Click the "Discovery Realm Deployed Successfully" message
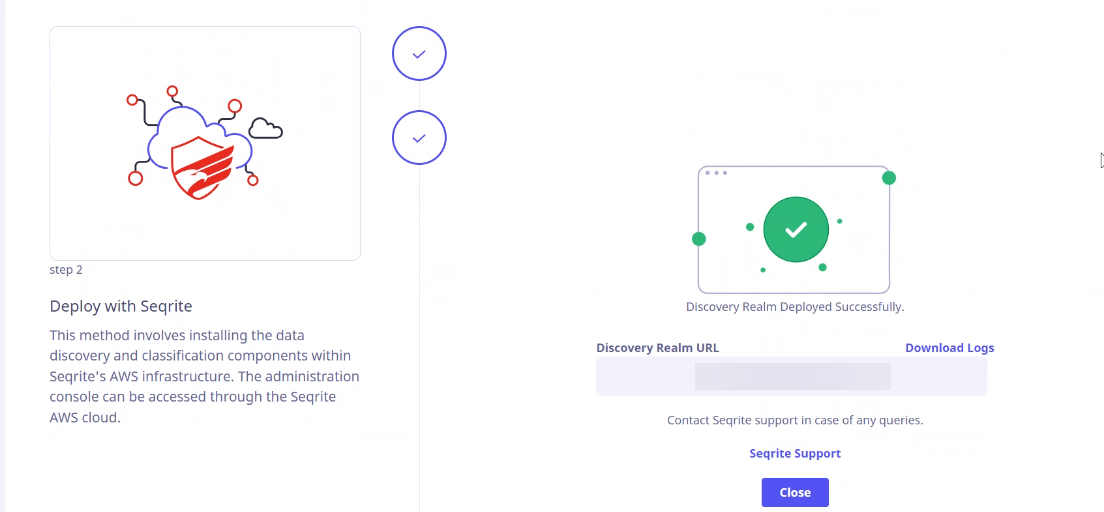This screenshot has width=1104, height=512. 795,307
